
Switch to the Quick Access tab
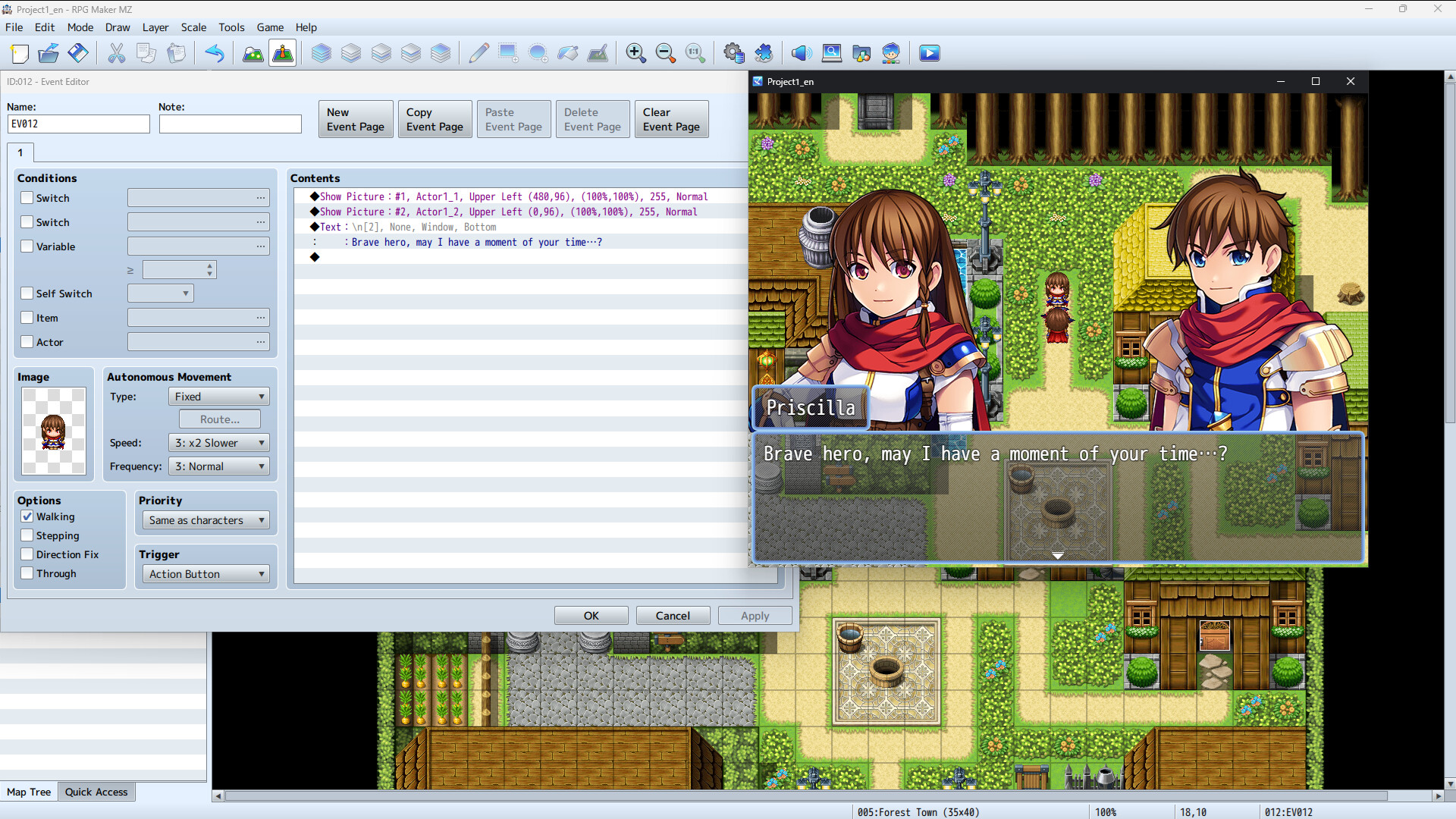pyautogui.click(x=96, y=791)
